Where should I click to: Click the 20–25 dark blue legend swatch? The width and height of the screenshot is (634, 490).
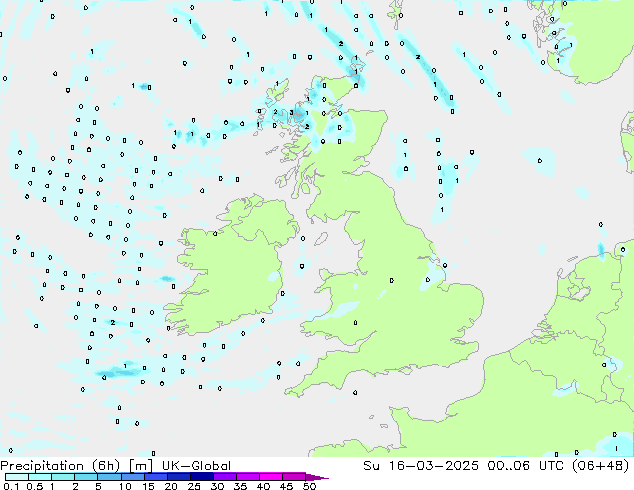pyautogui.click(x=178, y=477)
